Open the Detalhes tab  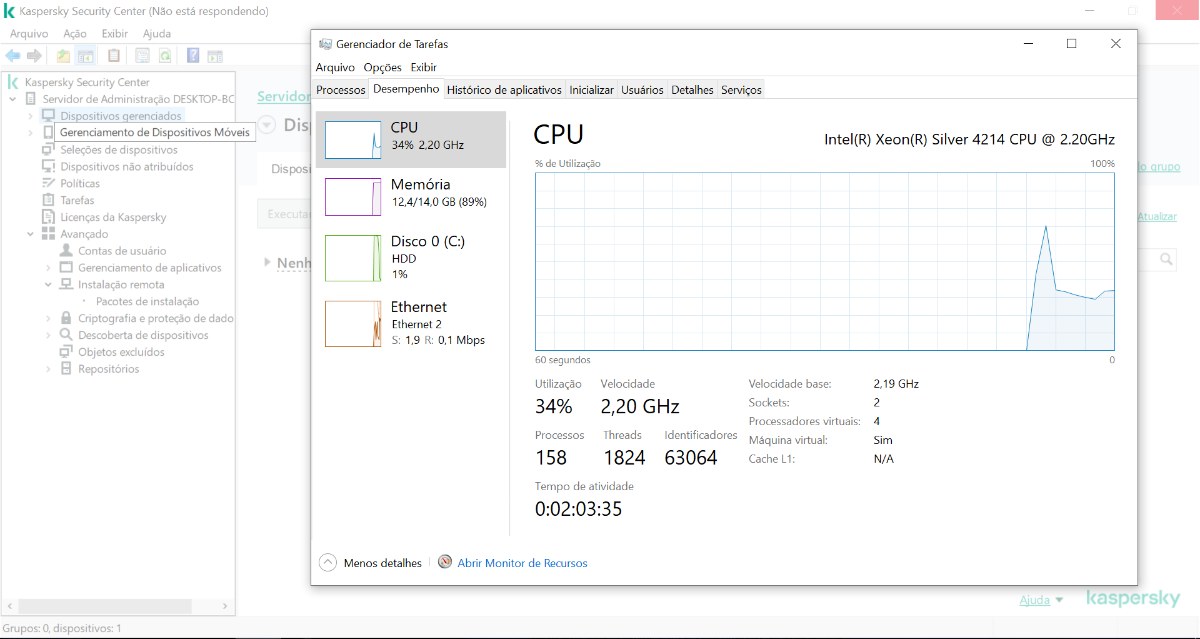coord(692,90)
